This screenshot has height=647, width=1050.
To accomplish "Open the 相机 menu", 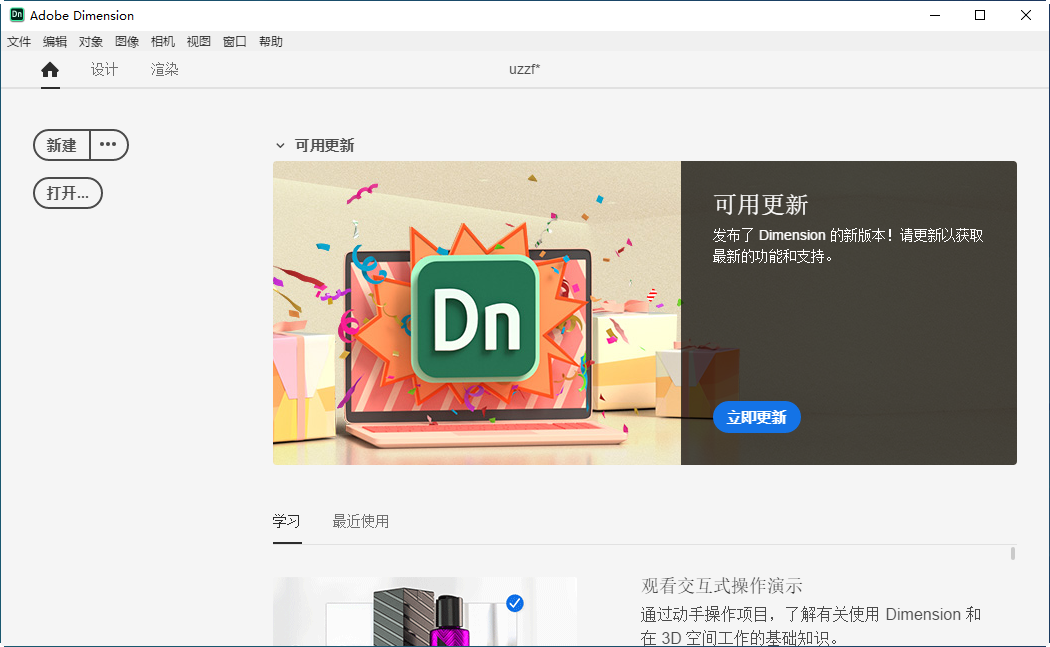I will click(162, 41).
